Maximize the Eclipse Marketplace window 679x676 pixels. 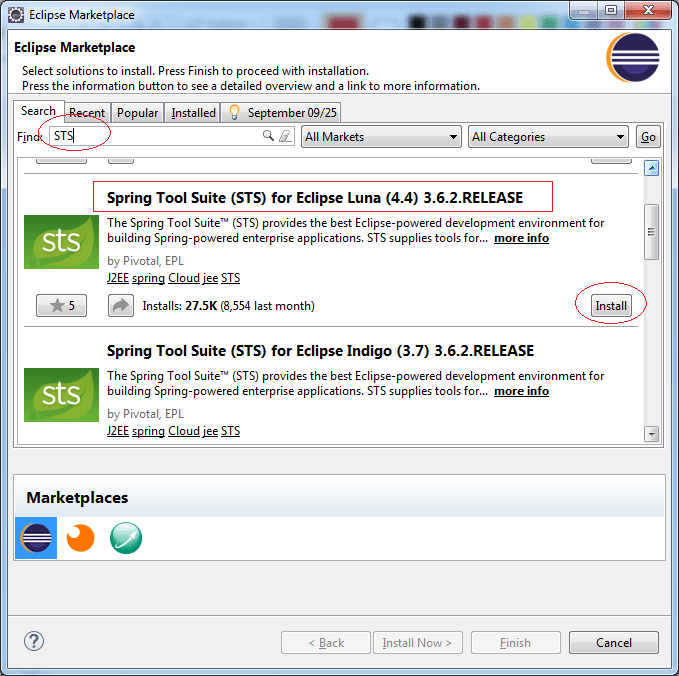coord(611,10)
